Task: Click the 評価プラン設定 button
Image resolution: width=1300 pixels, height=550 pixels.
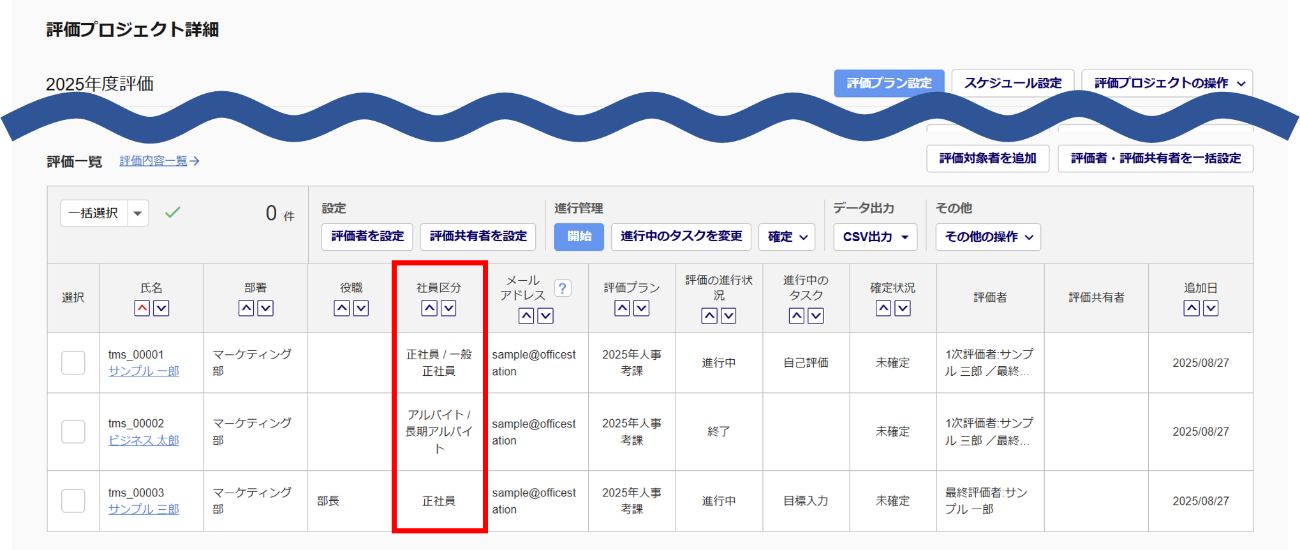Action: 888,83
